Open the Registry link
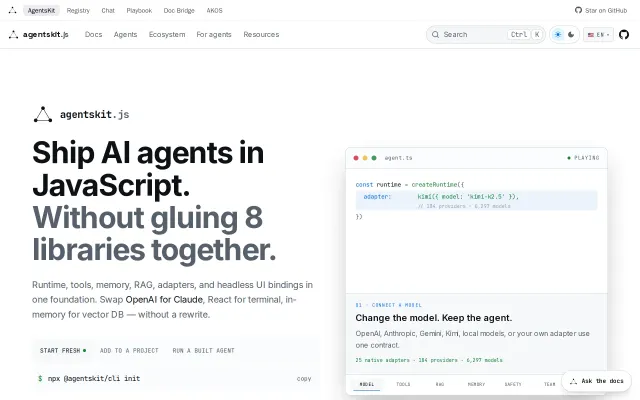 click(x=78, y=10)
